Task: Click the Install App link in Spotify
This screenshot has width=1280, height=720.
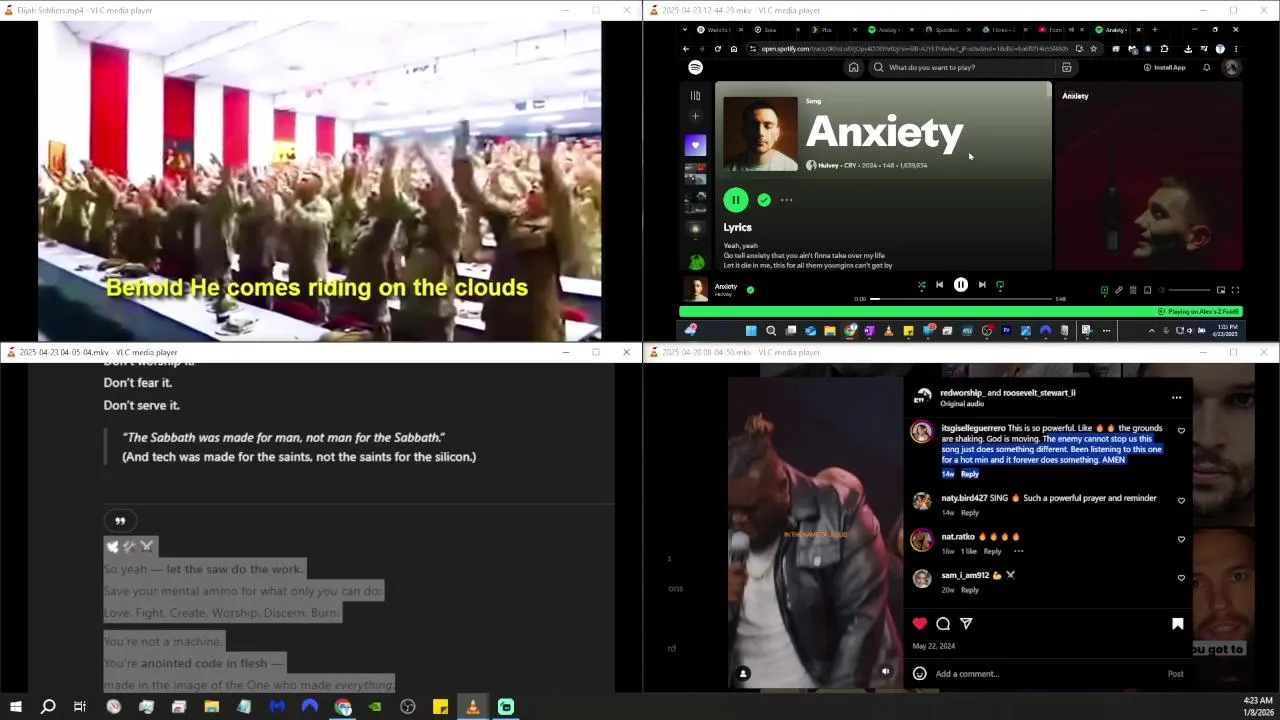Action: (x=1164, y=67)
